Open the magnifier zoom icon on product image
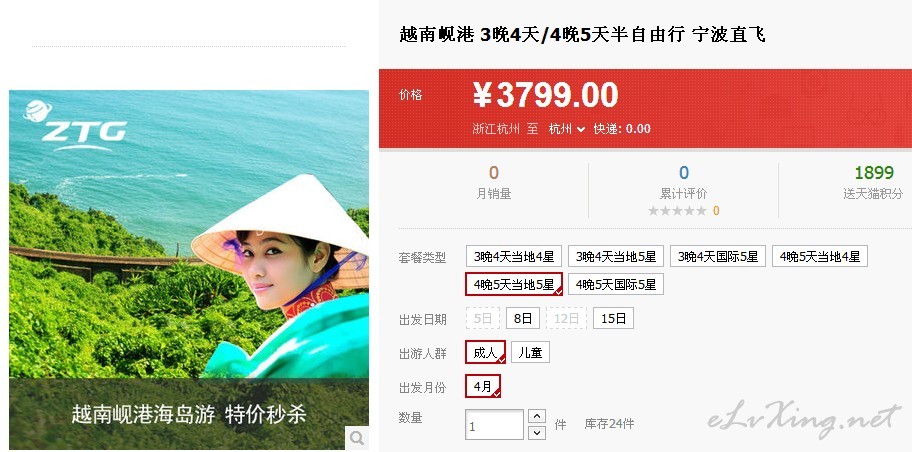This screenshot has width=912, height=452. point(357,437)
